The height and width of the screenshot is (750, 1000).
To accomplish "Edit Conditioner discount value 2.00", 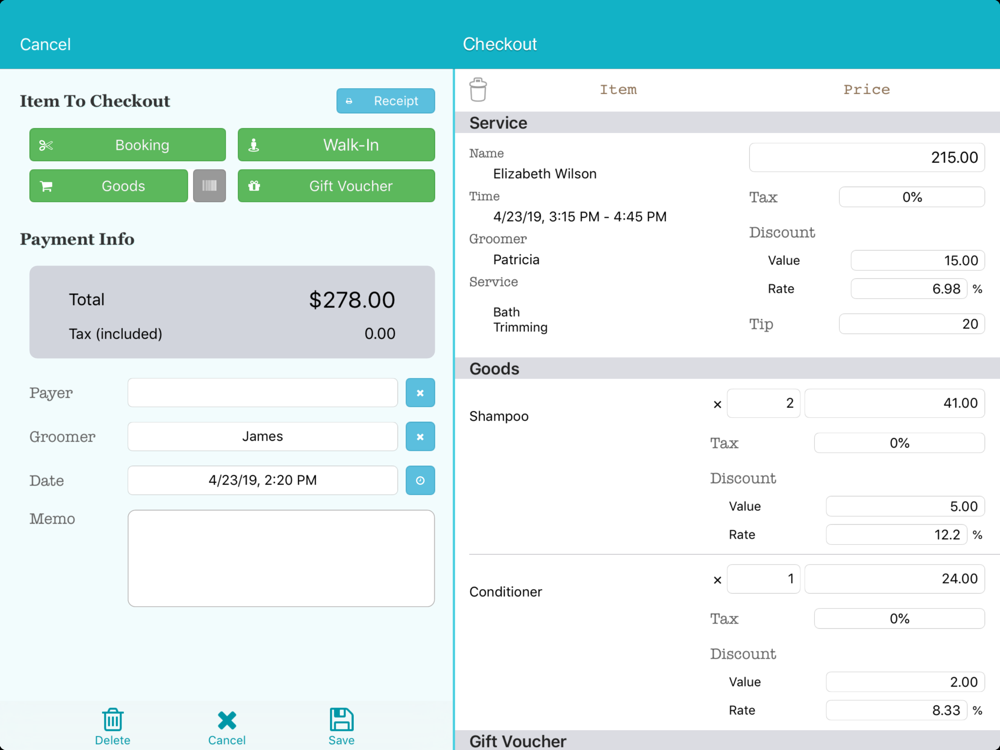I will click(x=906, y=682).
